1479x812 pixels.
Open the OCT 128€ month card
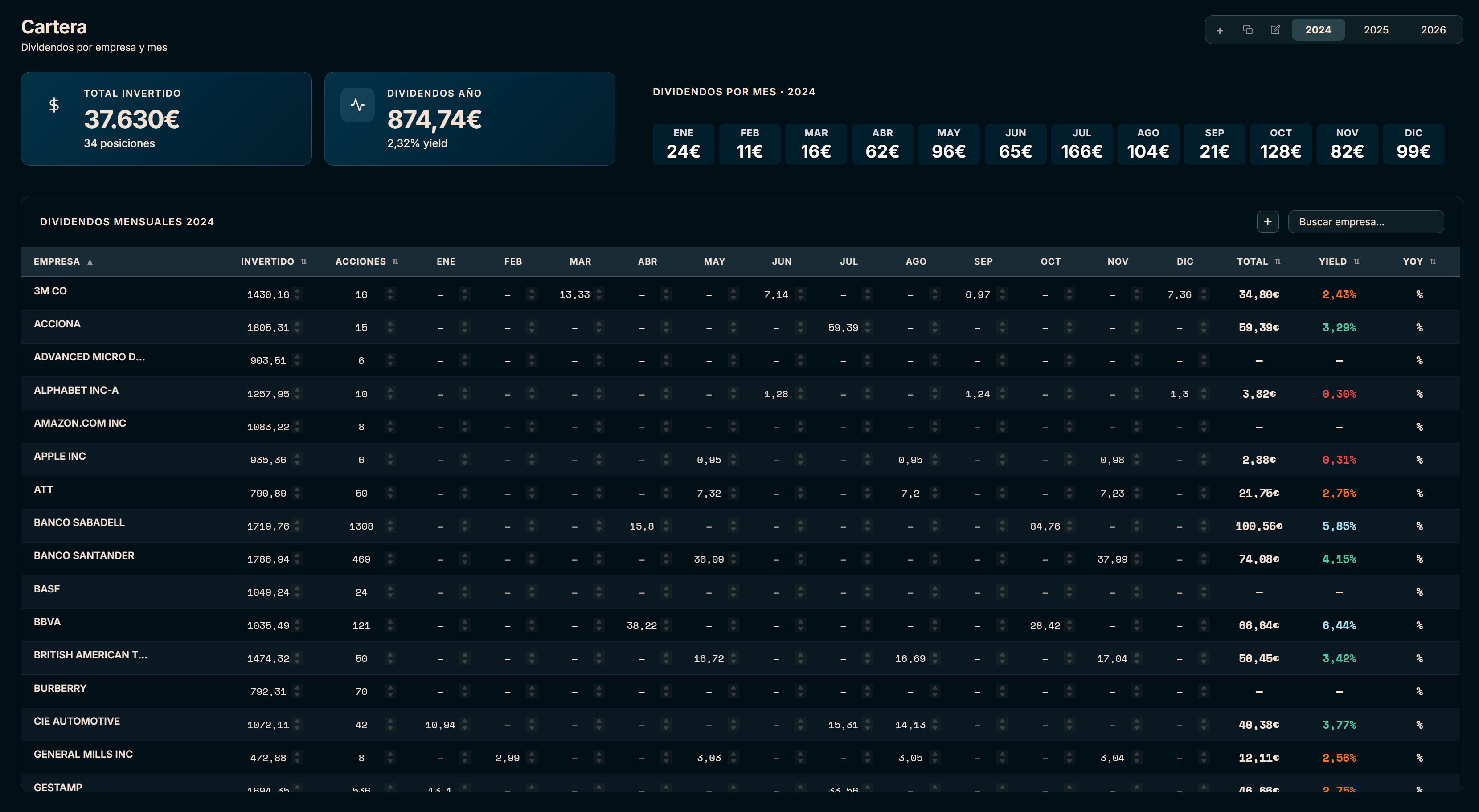pyautogui.click(x=1280, y=144)
